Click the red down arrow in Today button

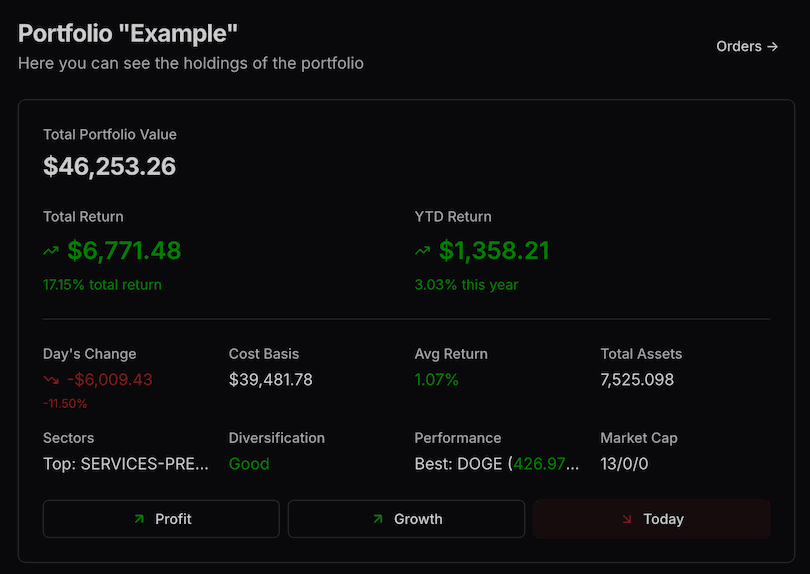pyautogui.click(x=626, y=519)
